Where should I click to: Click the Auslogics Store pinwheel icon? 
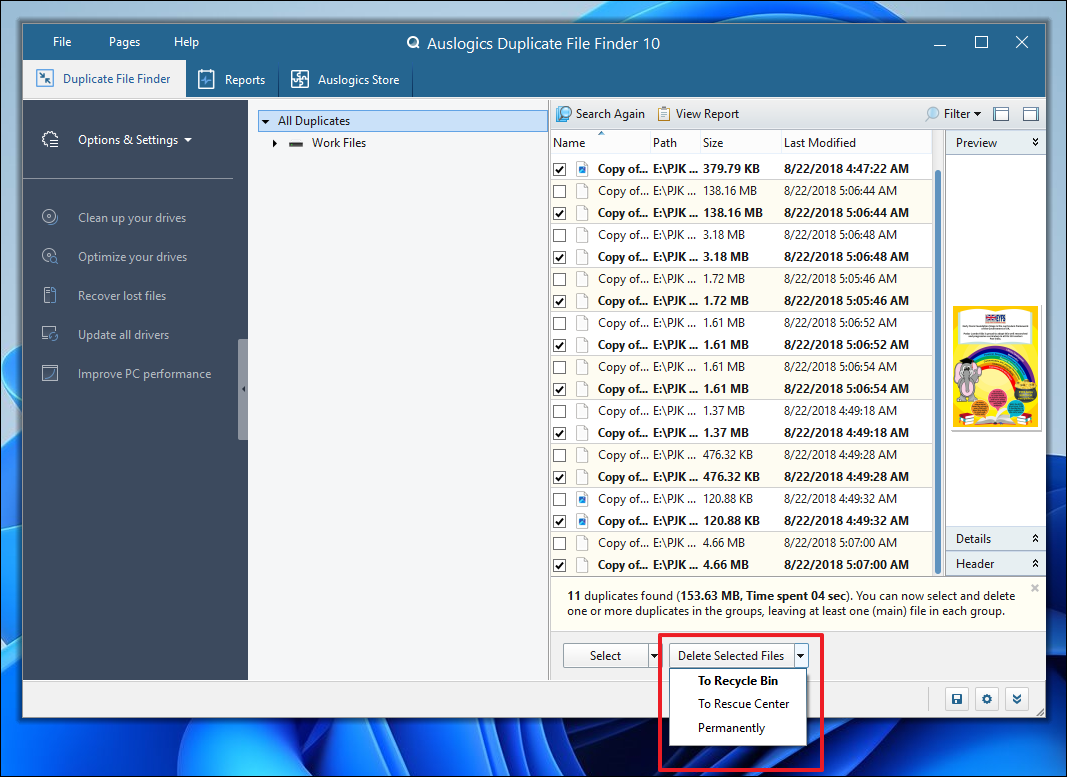[x=299, y=80]
